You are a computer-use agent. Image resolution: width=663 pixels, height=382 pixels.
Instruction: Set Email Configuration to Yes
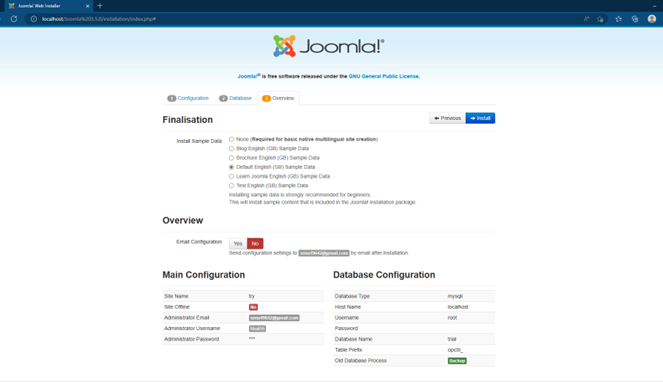pyautogui.click(x=238, y=244)
